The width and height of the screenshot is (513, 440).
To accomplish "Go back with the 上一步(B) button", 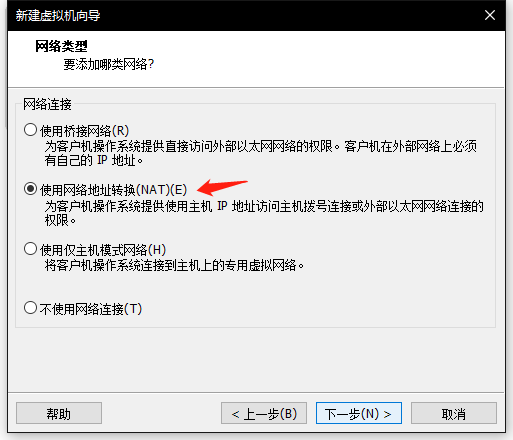I will pos(264,413).
